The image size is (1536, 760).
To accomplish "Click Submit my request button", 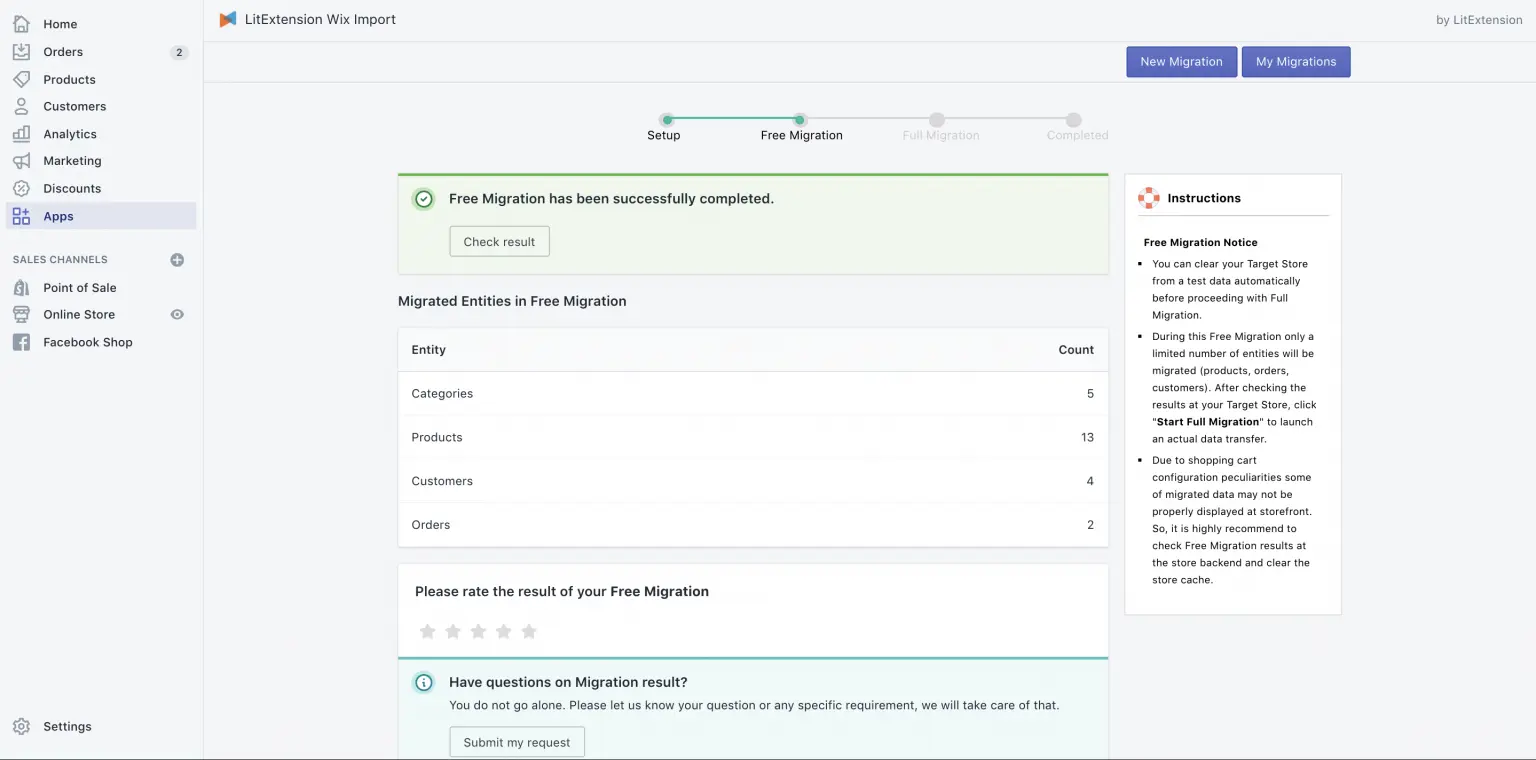I will pyautogui.click(x=517, y=742).
